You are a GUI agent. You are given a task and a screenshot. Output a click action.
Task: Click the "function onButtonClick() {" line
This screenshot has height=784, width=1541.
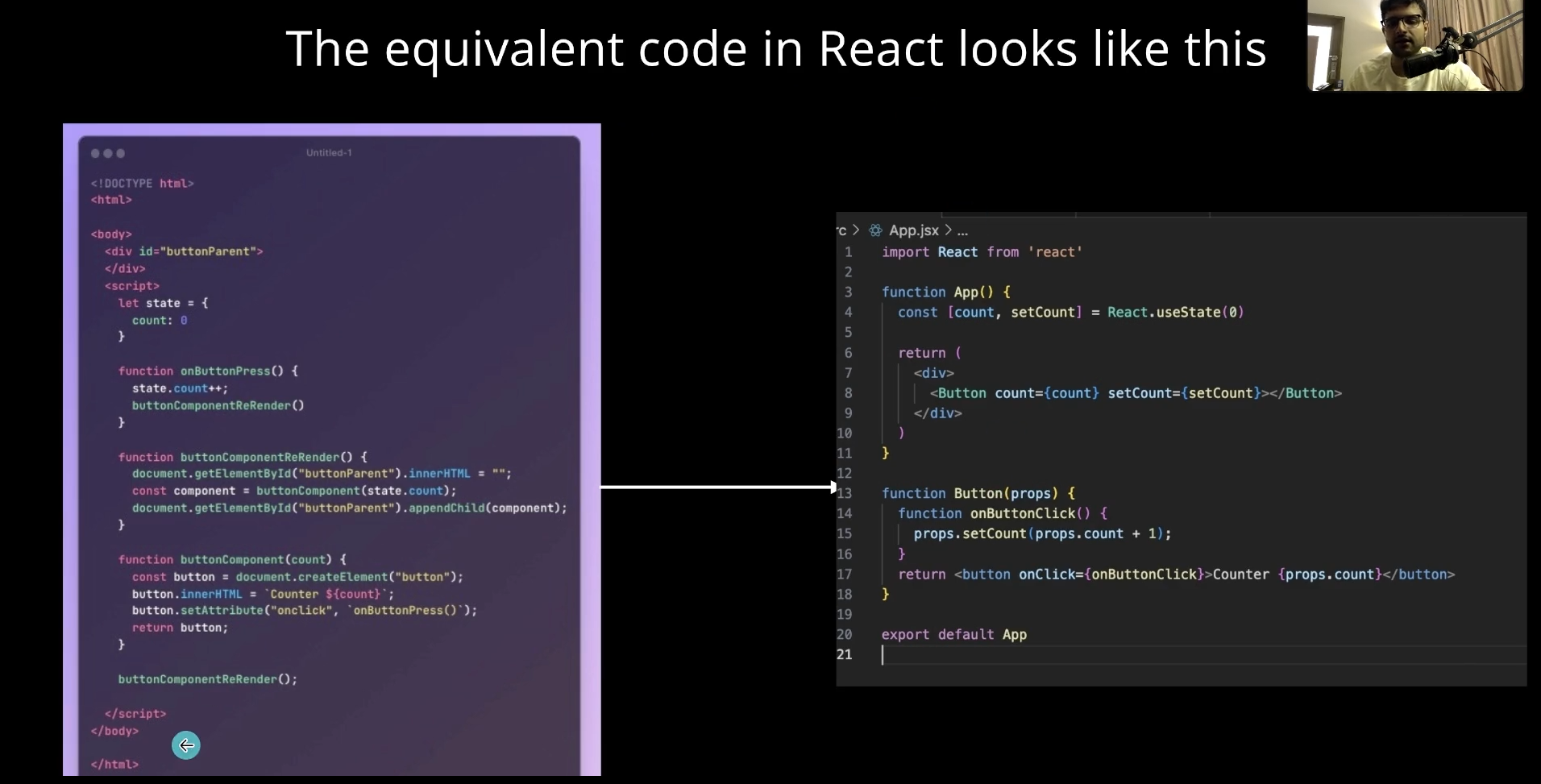point(1003,513)
